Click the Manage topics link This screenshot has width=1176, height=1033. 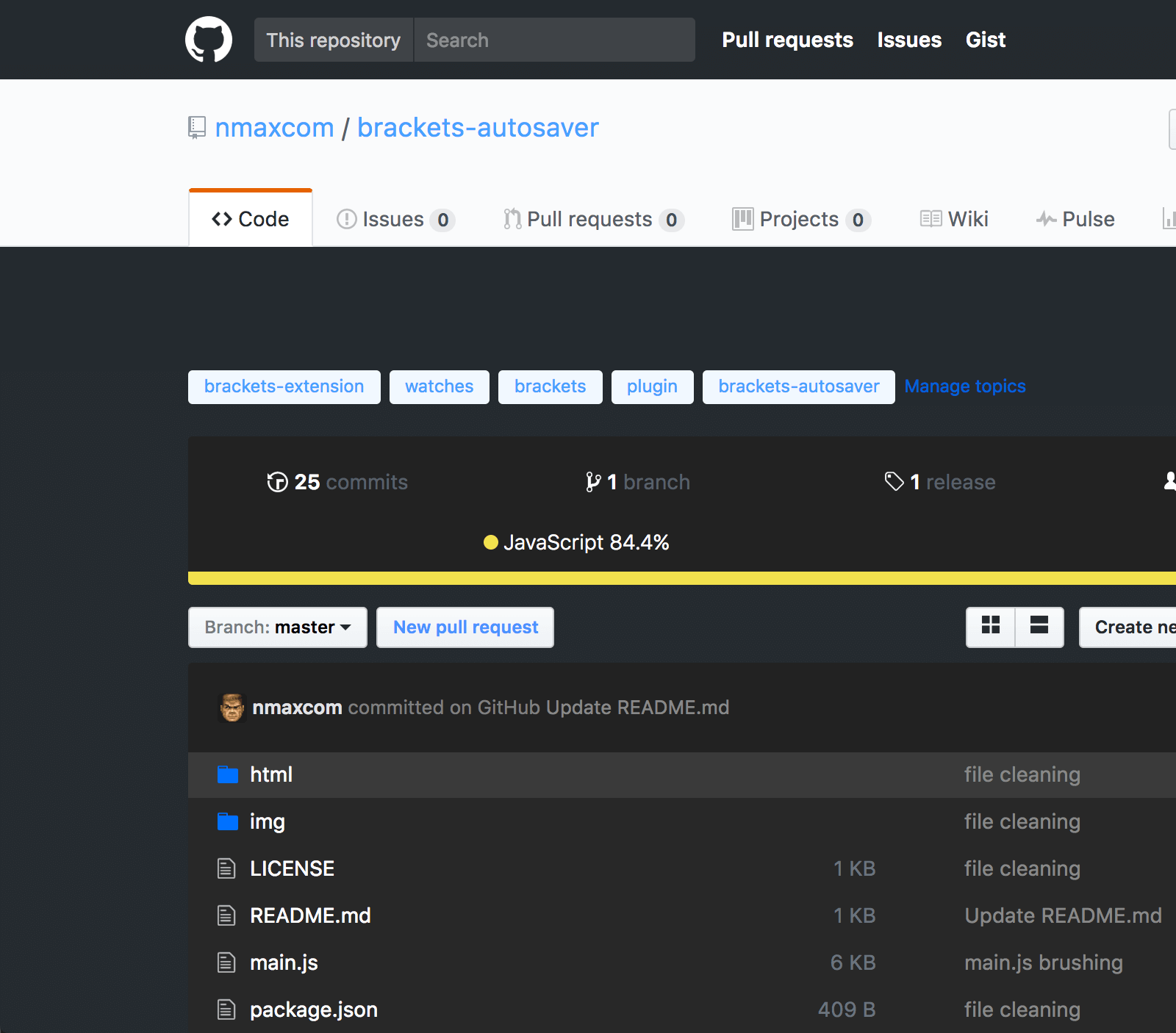[x=965, y=386]
